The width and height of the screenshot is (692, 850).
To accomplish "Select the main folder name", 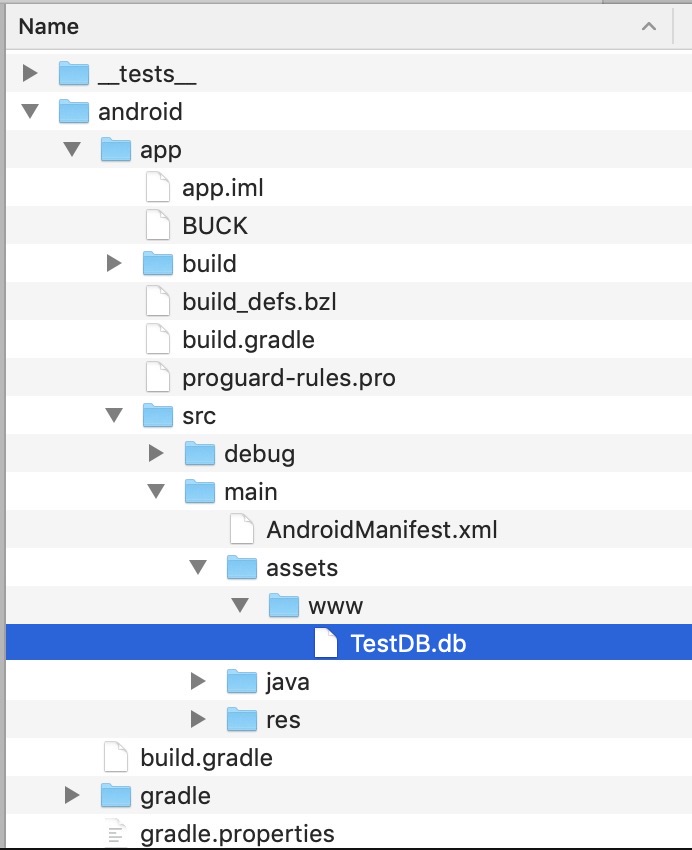I will click(251, 492).
